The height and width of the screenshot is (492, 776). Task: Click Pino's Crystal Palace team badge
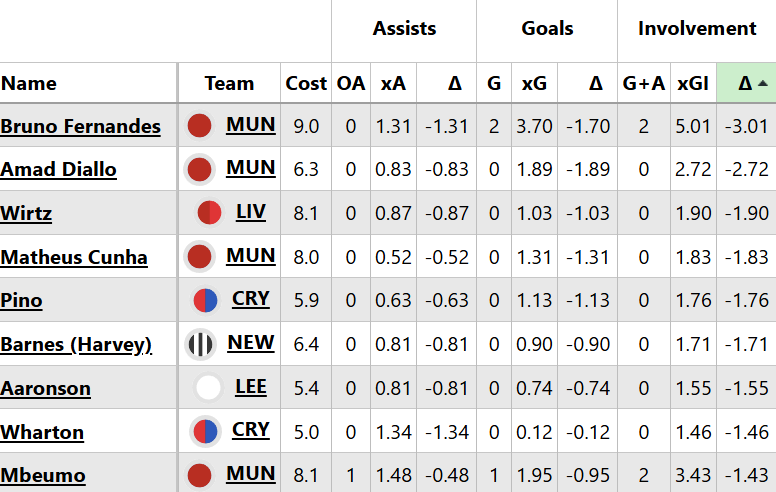tap(204, 300)
